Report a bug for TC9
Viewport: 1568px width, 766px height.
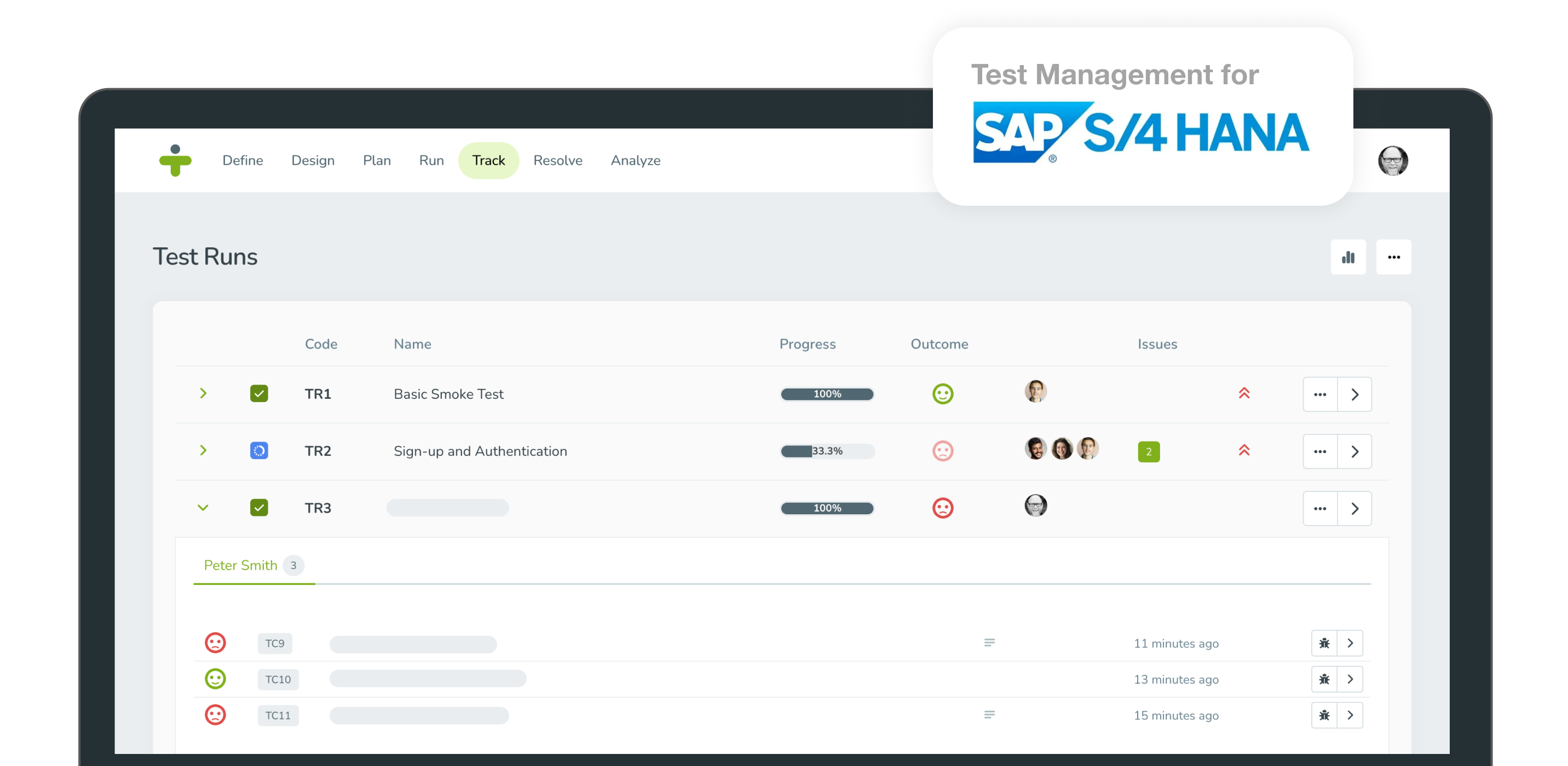(x=1324, y=643)
